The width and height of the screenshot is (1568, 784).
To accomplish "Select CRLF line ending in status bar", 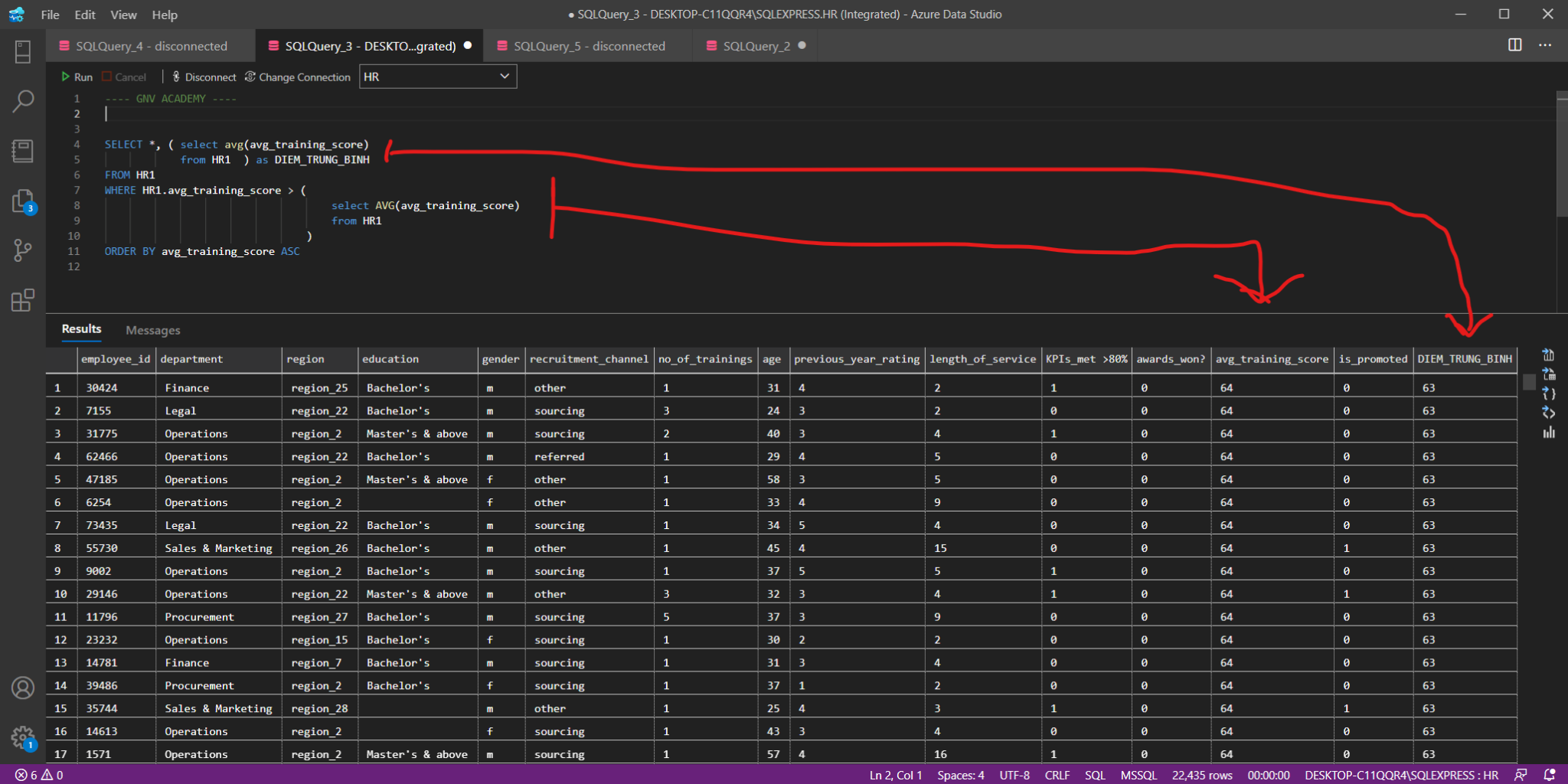I will click(x=1057, y=775).
